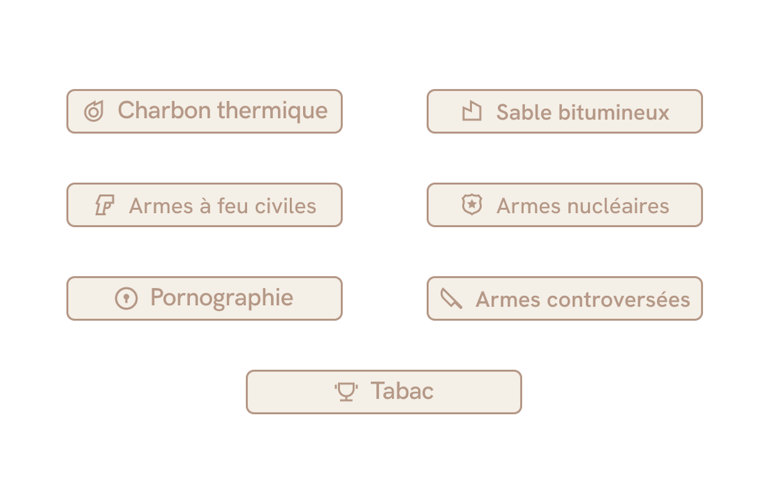Click the Tabac text label

coord(402,391)
